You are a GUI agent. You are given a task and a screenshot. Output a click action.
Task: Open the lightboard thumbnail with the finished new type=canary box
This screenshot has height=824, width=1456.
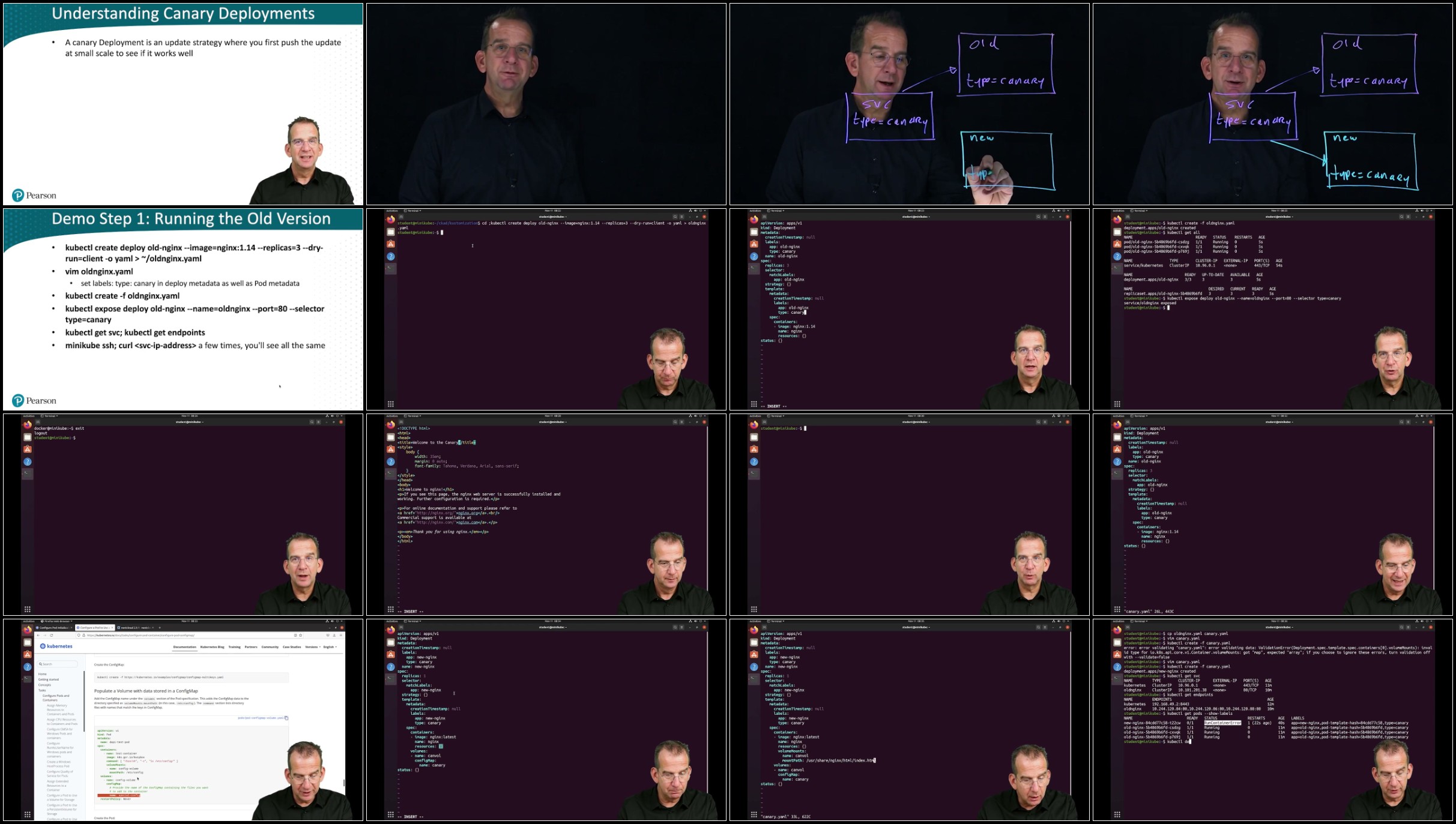1273,104
